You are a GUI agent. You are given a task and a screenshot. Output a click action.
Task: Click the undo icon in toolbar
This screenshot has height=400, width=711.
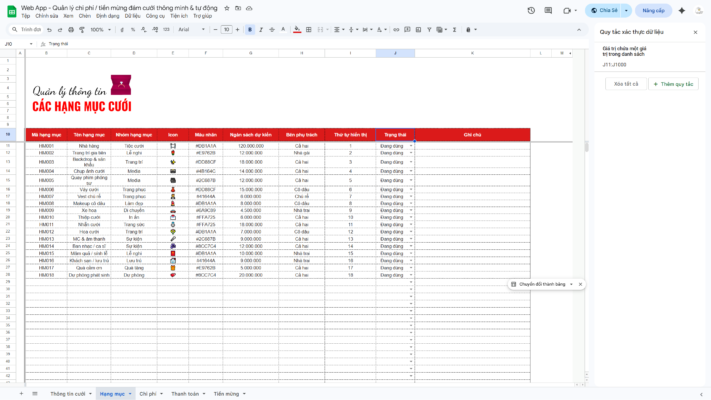49,29
